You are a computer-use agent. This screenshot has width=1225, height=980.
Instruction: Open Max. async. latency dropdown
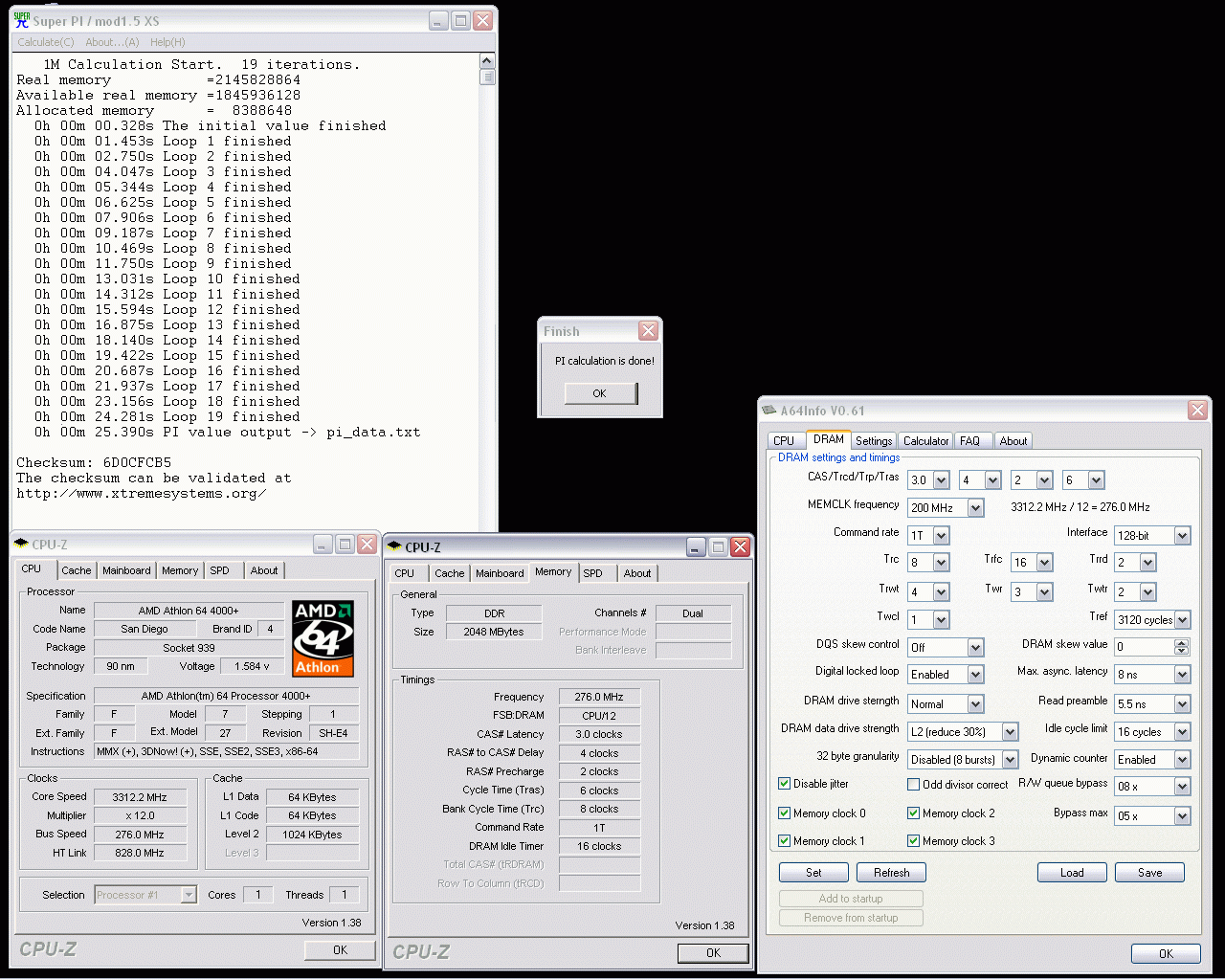1182,675
